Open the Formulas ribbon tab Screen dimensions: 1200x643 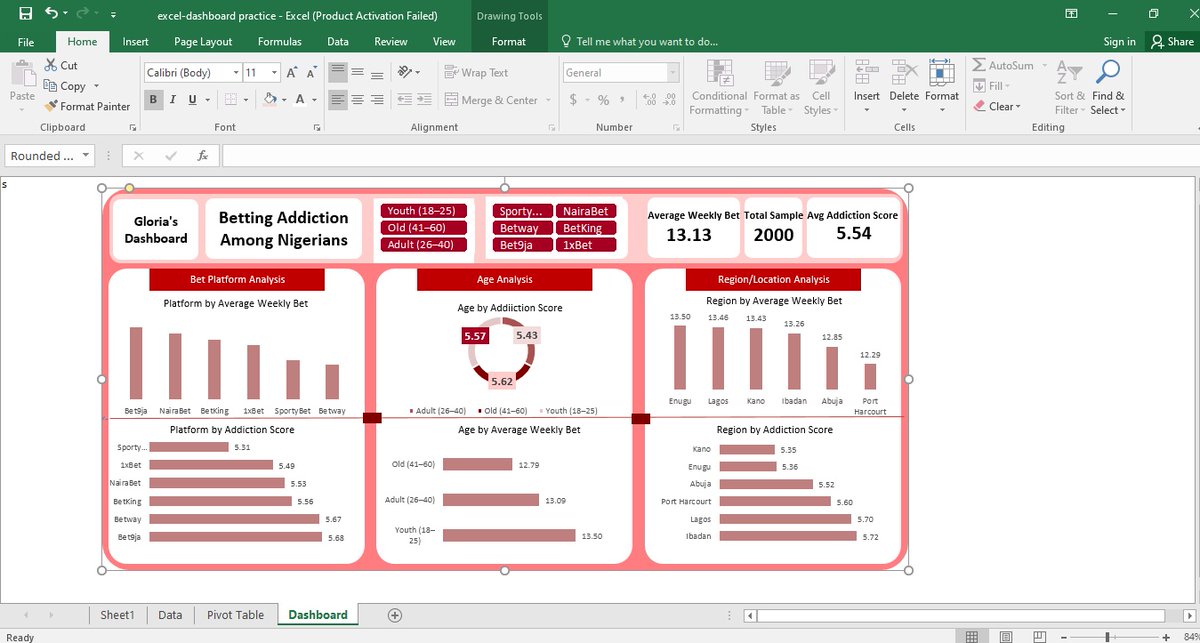[x=280, y=42]
